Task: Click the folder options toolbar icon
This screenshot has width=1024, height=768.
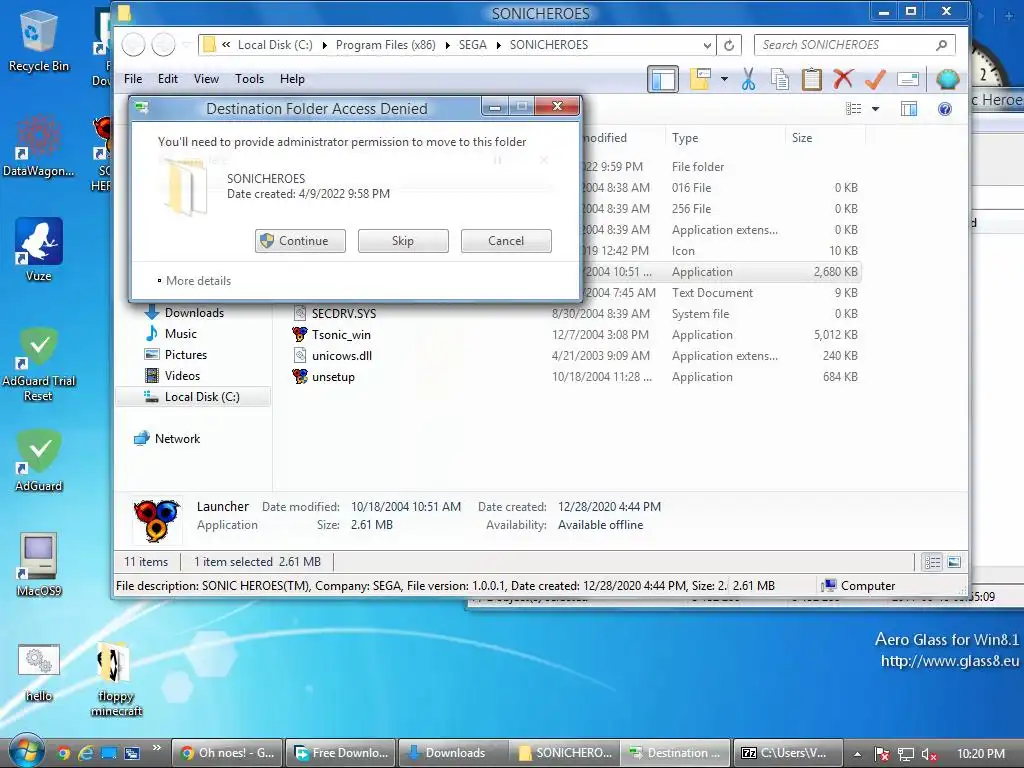Action: pyautogui.click(x=700, y=79)
